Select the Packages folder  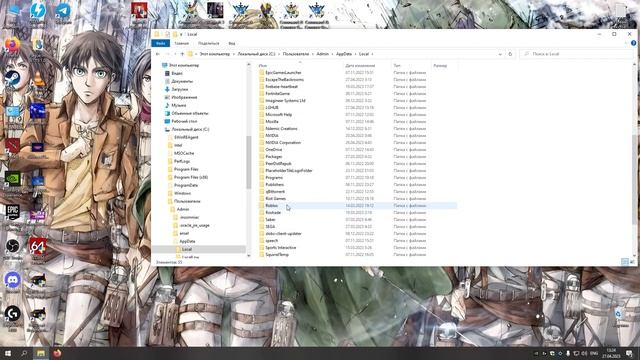(273, 157)
